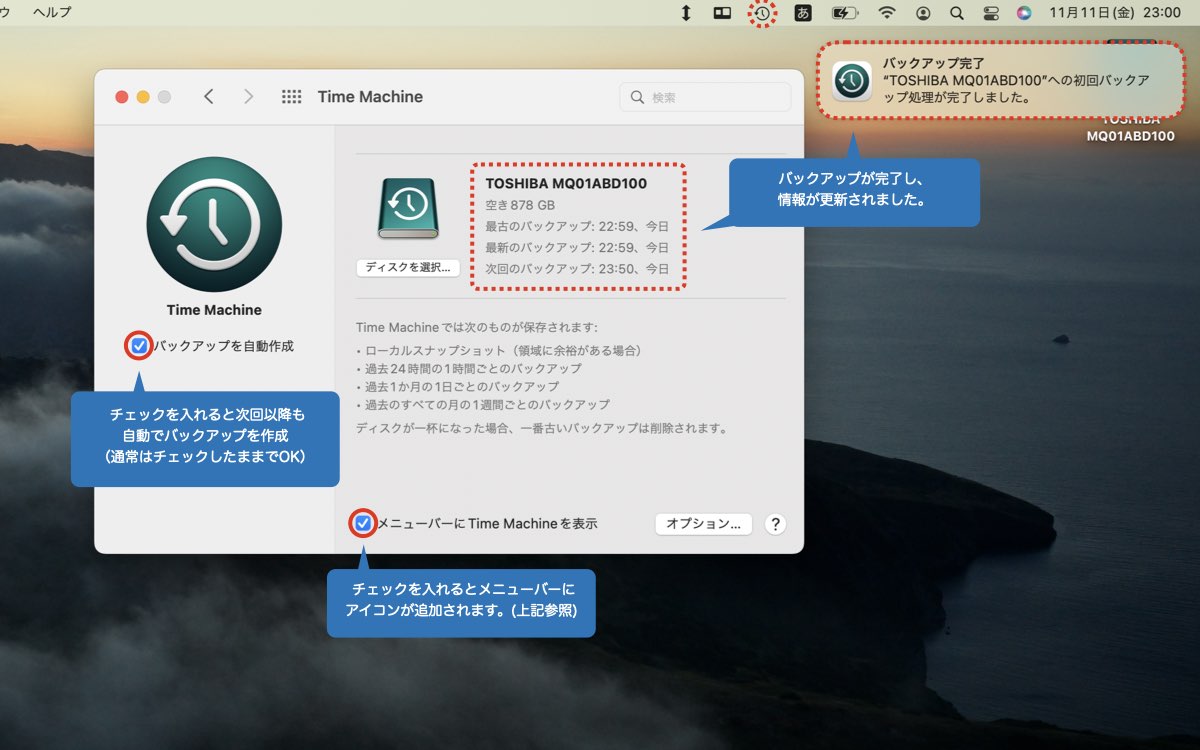This screenshot has width=1200, height=750.
Task: Open Spotlight search magnifier in menu bar
Action: click(957, 13)
